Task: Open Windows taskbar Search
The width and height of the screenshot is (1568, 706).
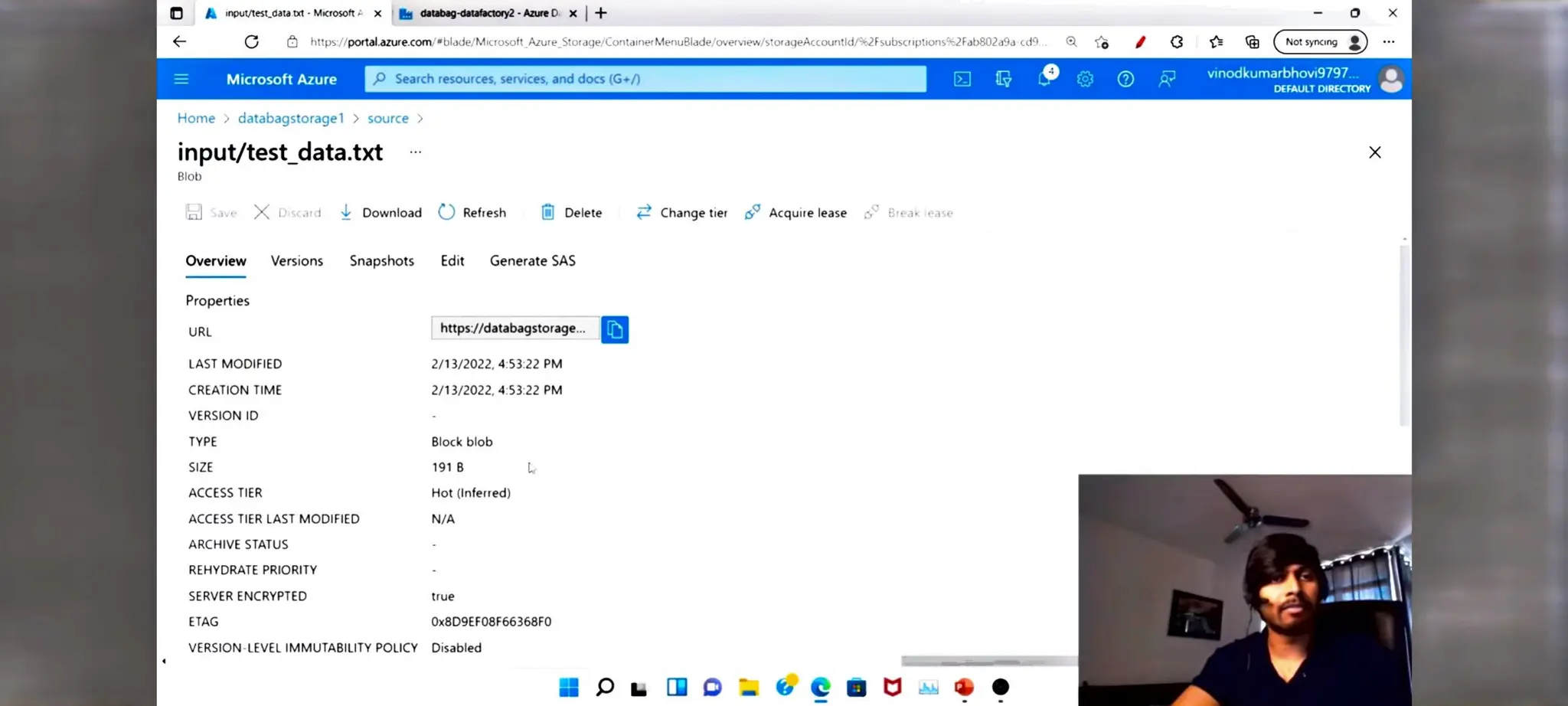Action: coord(605,687)
